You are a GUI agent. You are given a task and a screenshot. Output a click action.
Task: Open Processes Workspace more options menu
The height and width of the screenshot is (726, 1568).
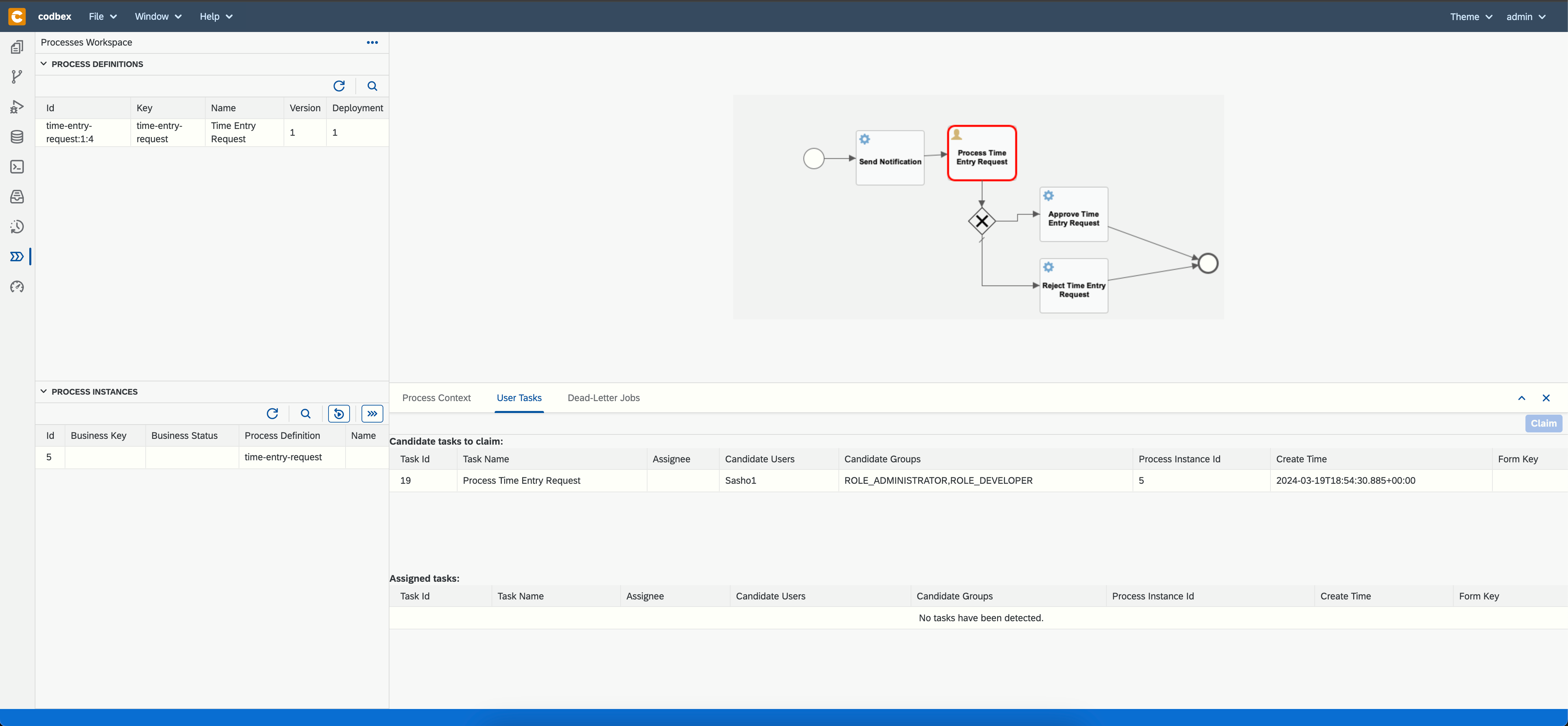372,43
